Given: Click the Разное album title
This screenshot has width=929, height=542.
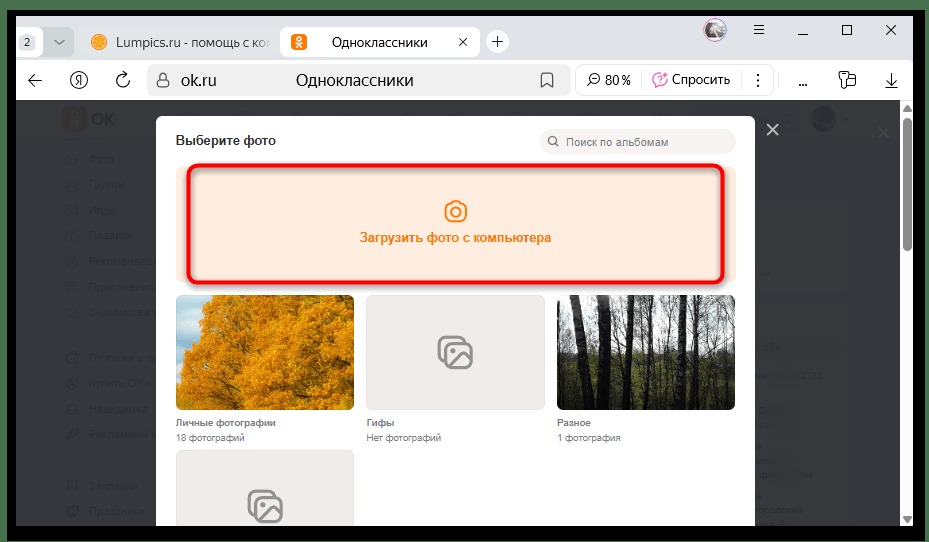Looking at the screenshot, I should pos(574,422).
